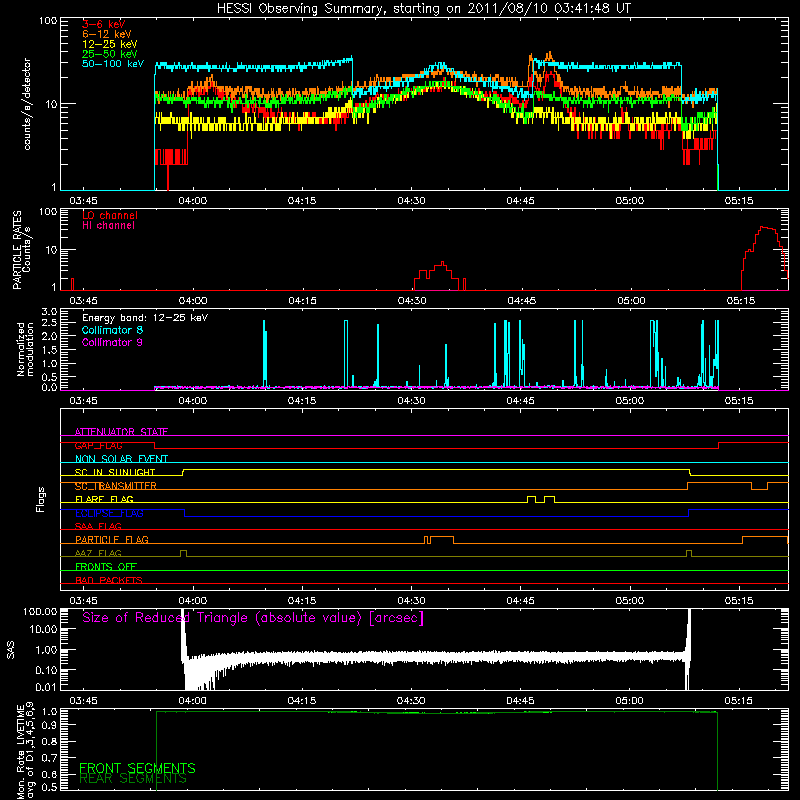The image size is (800, 800).
Task: Pick the cyan 50-100 keV legend label
Action: coord(113,64)
